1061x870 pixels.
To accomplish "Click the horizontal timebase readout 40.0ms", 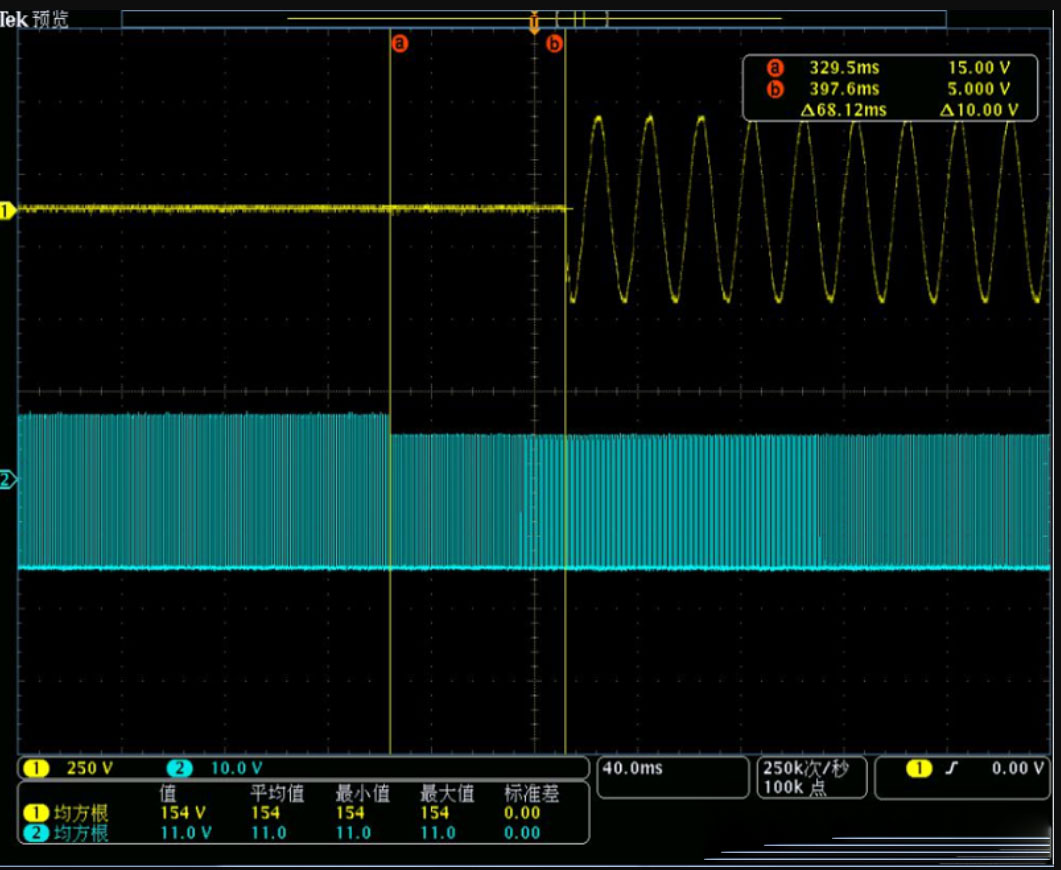I will pyautogui.click(x=633, y=769).
